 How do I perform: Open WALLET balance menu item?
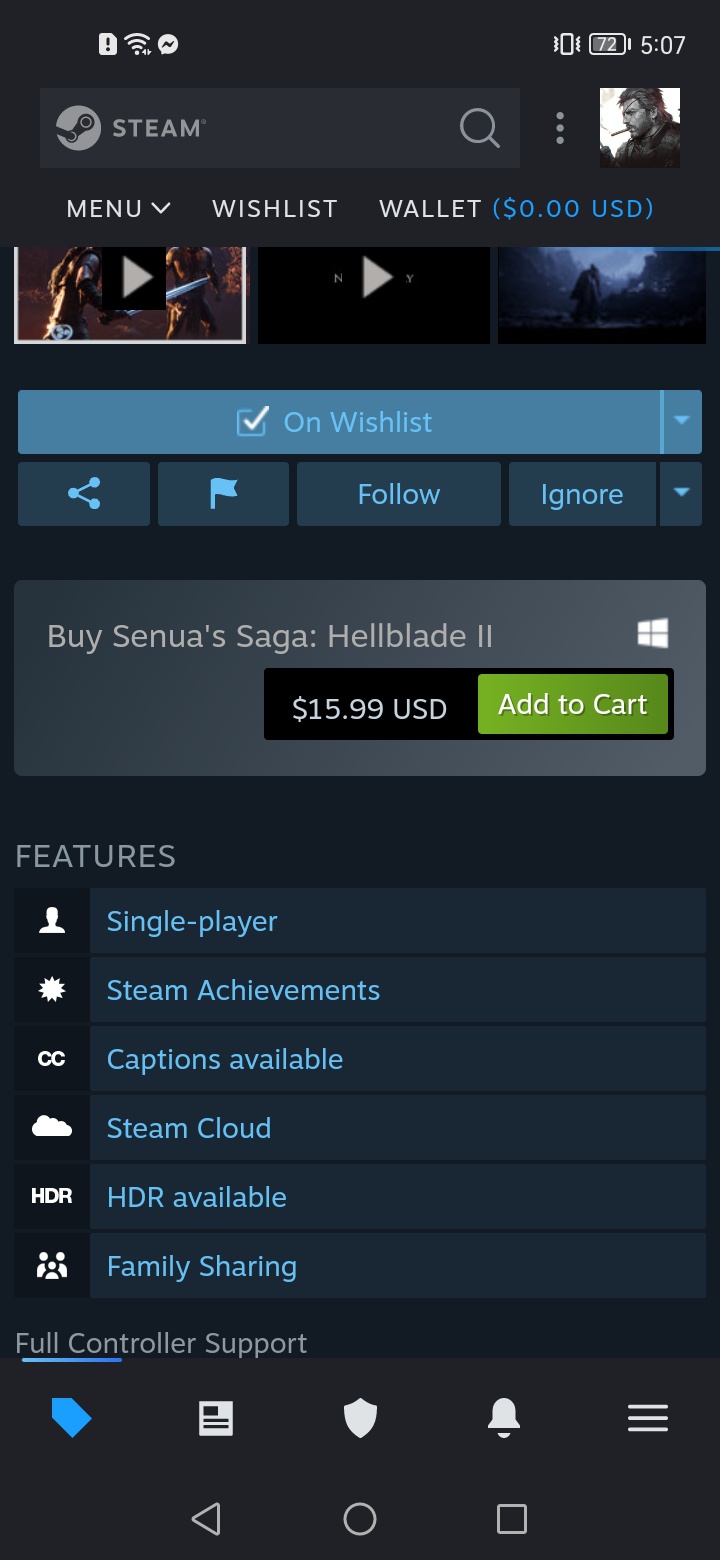tap(516, 209)
